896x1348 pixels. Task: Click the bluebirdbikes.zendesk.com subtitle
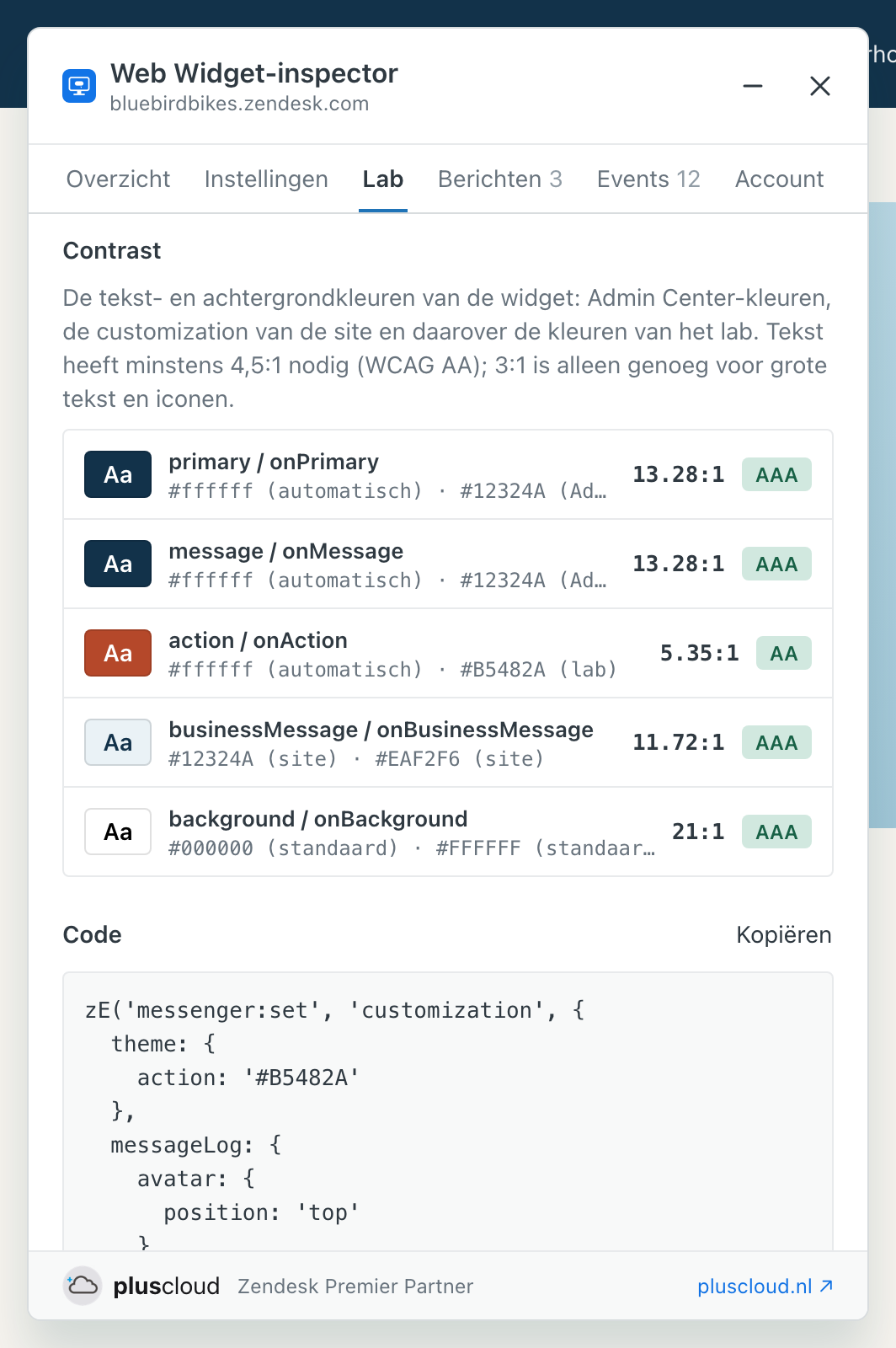coord(239,104)
